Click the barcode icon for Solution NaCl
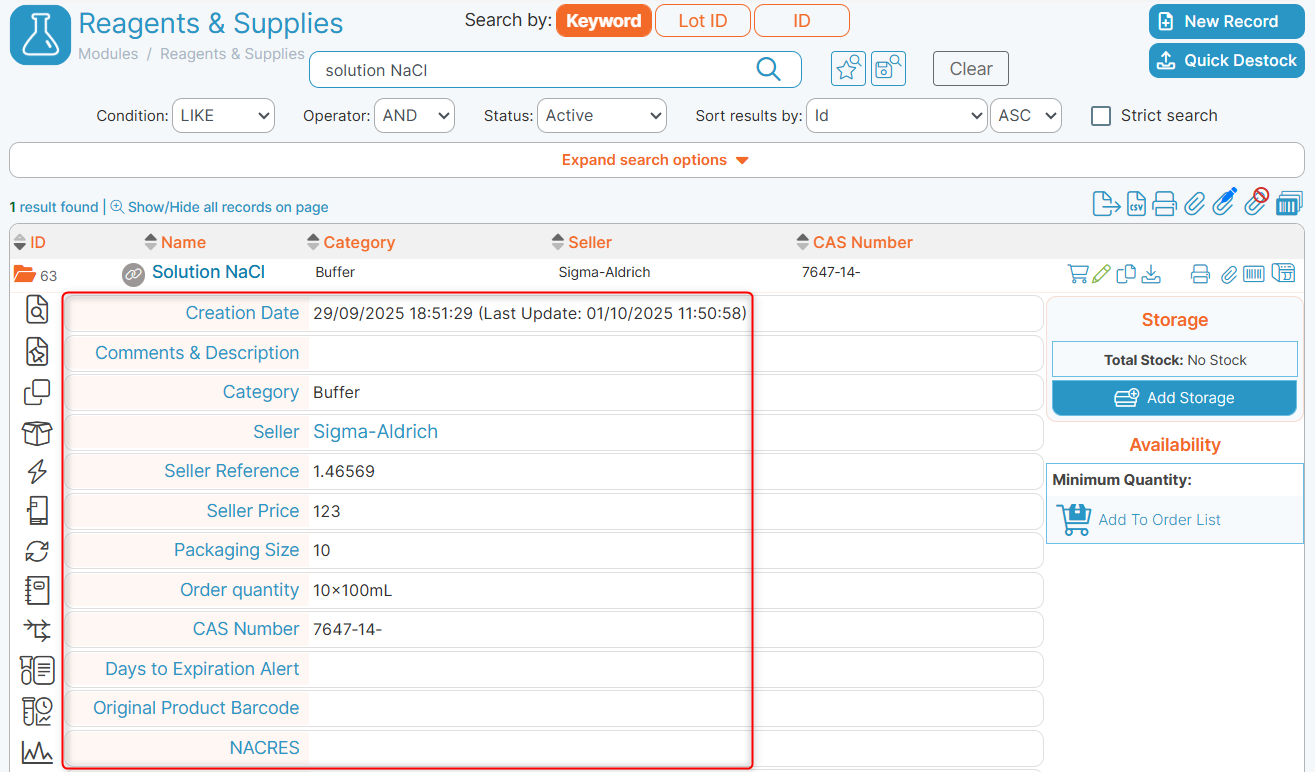 click(1253, 273)
